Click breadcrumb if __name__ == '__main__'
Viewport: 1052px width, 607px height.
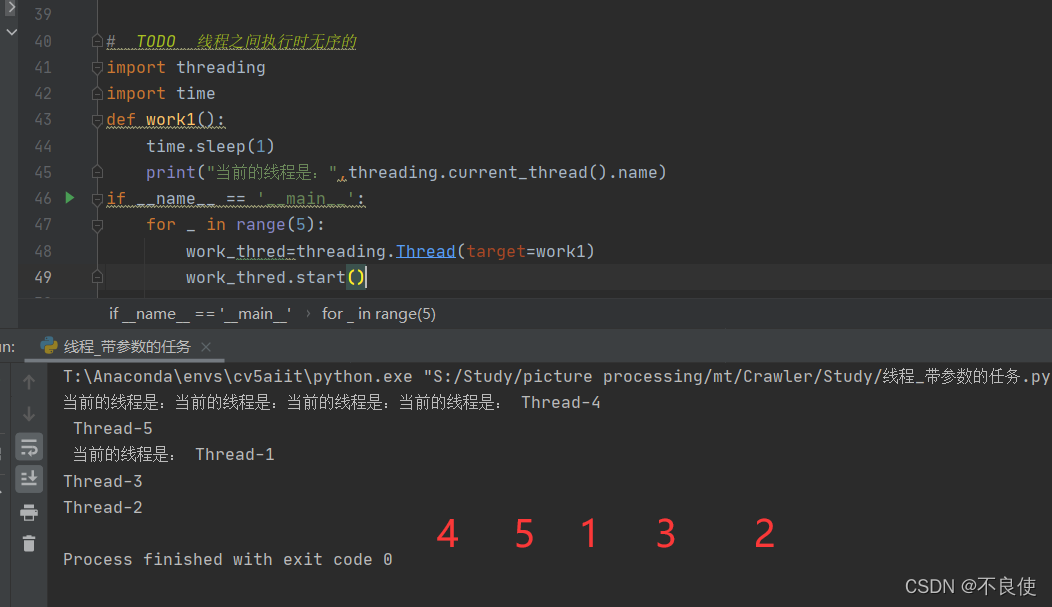[x=200, y=314]
